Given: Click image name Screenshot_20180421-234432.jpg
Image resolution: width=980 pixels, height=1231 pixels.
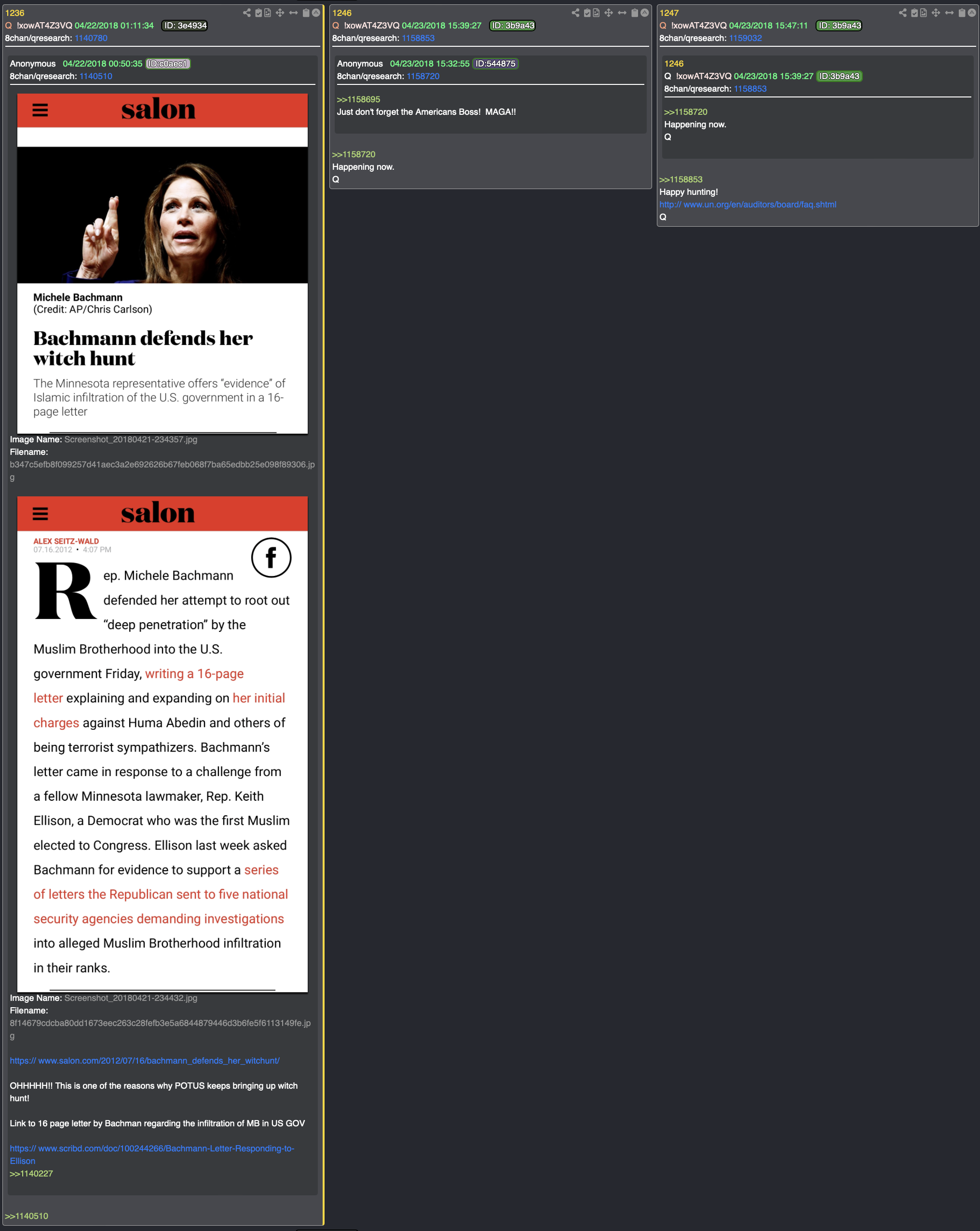Looking at the screenshot, I should coord(131,998).
